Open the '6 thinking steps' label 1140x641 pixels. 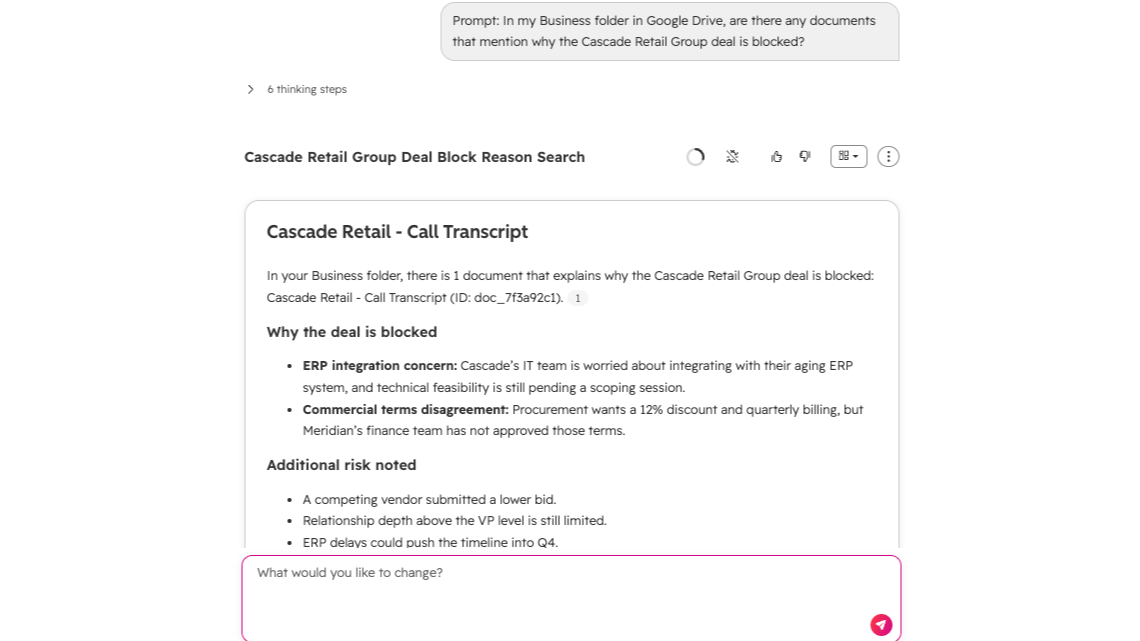[x=307, y=89]
